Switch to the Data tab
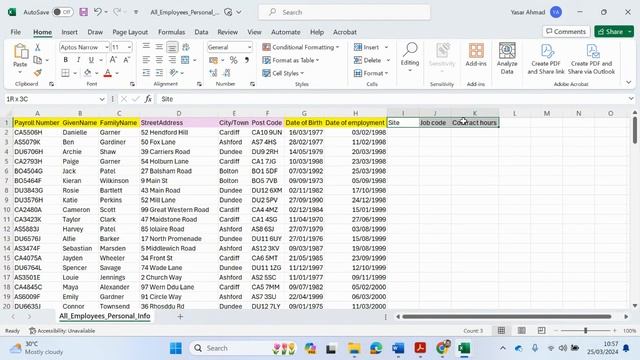Image resolution: width=640 pixels, height=360 pixels. click(x=201, y=32)
